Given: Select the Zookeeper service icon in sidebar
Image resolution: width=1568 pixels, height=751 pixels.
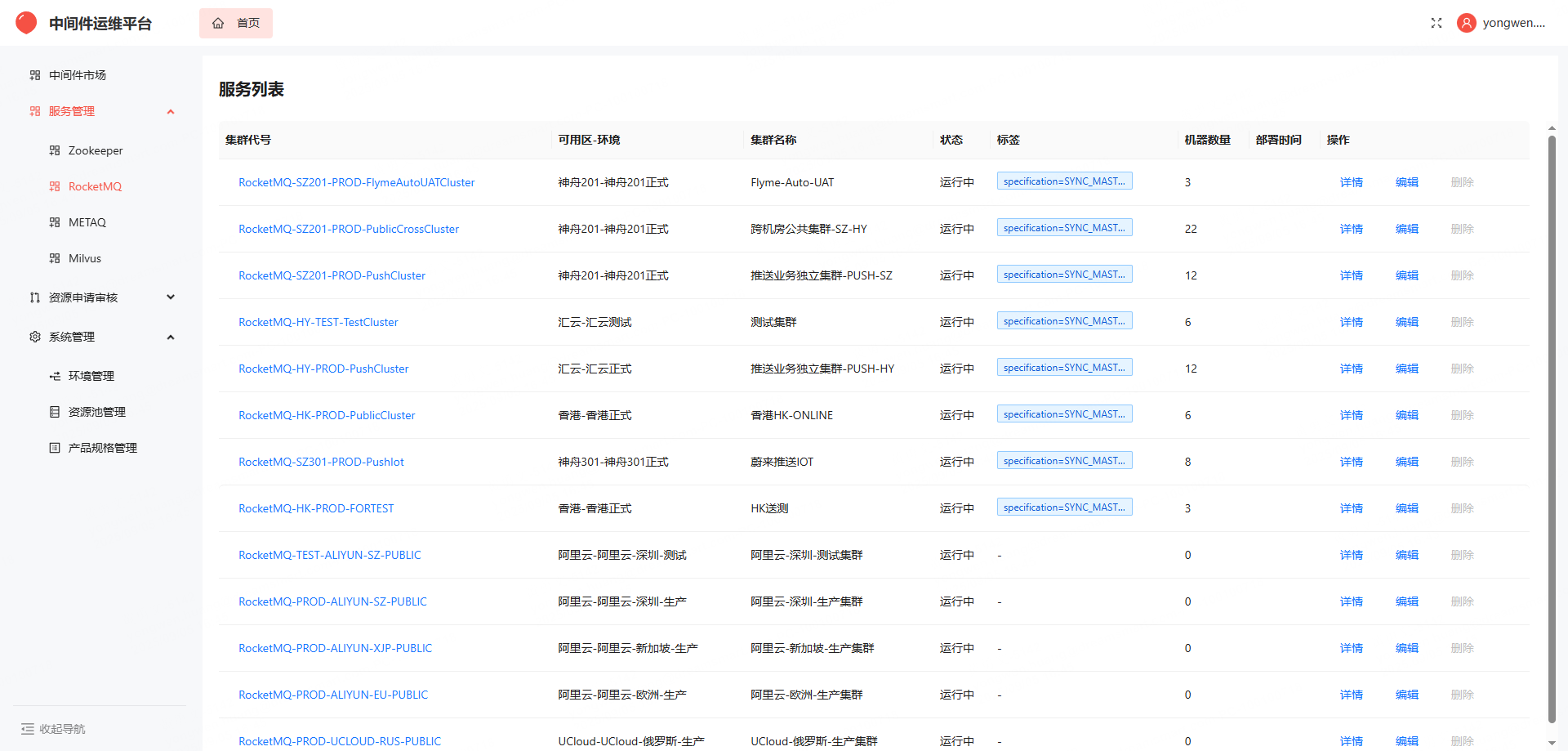Looking at the screenshot, I should click(x=55, y=150).
